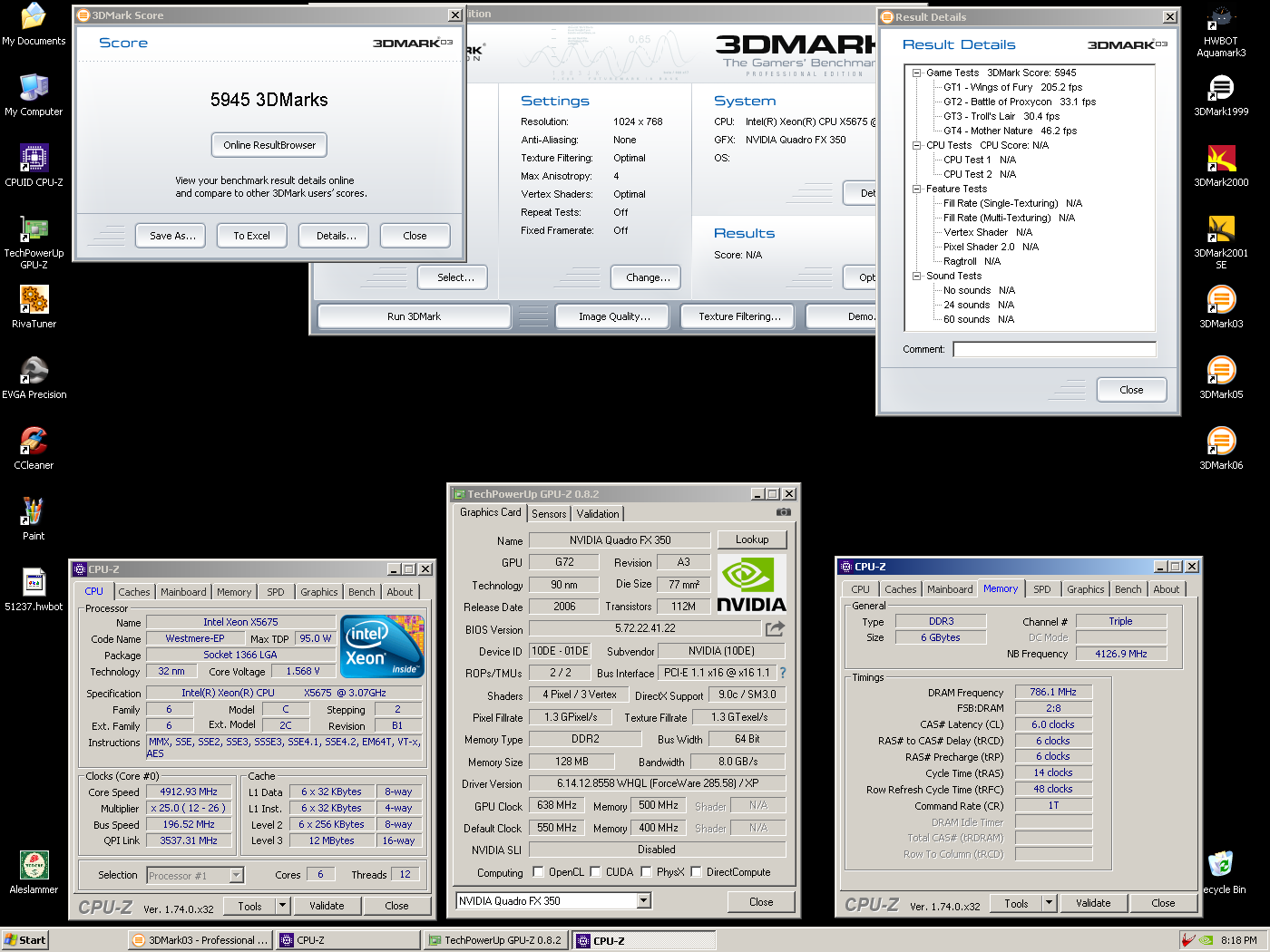The height and width of the screenshot is (952, 1270).
Task: Open the GPU-Z graphics card selector dropdown
Action: tap(644, 901)
